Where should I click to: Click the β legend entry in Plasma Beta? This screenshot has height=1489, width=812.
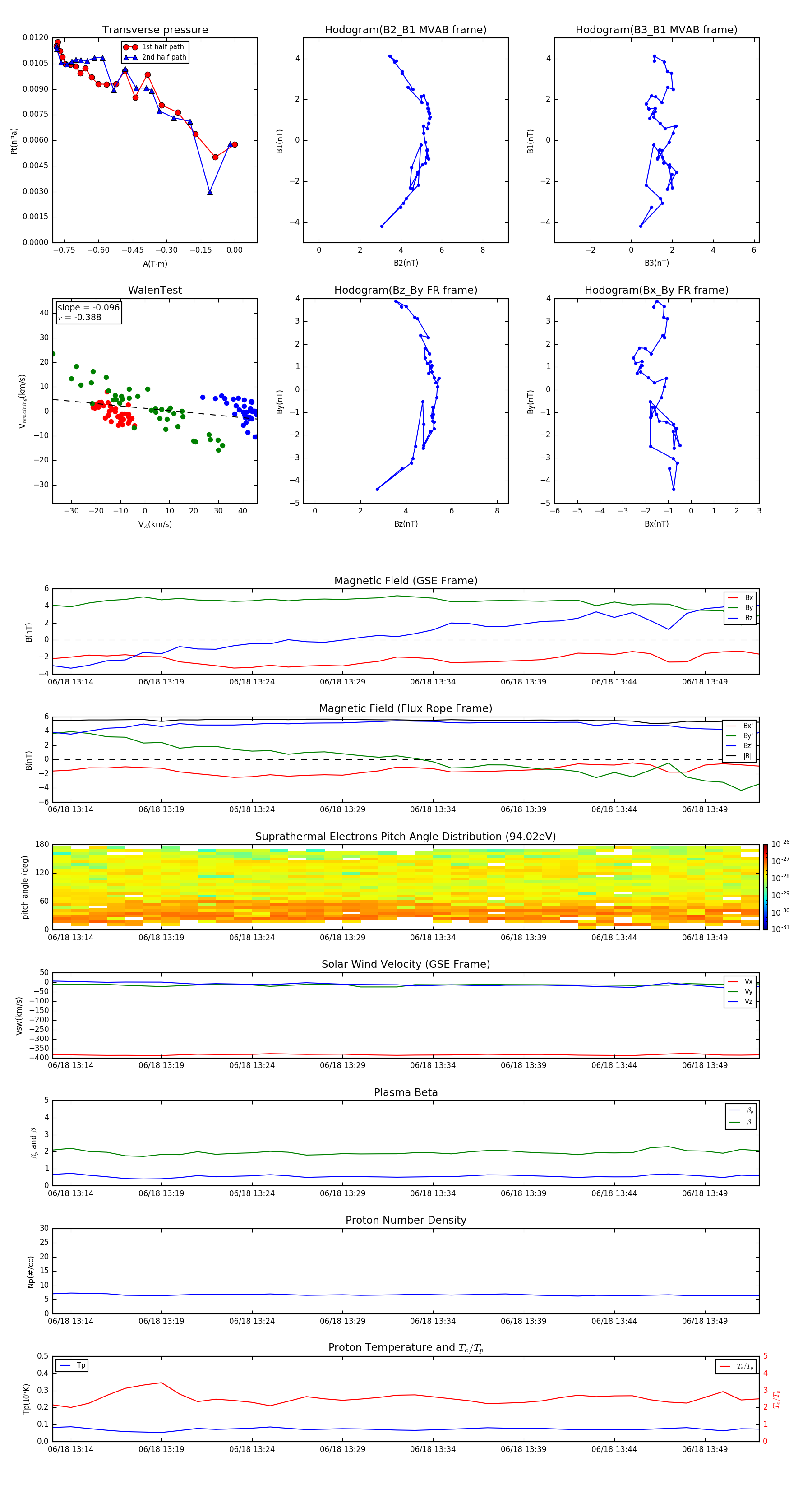pos(741,1122)
